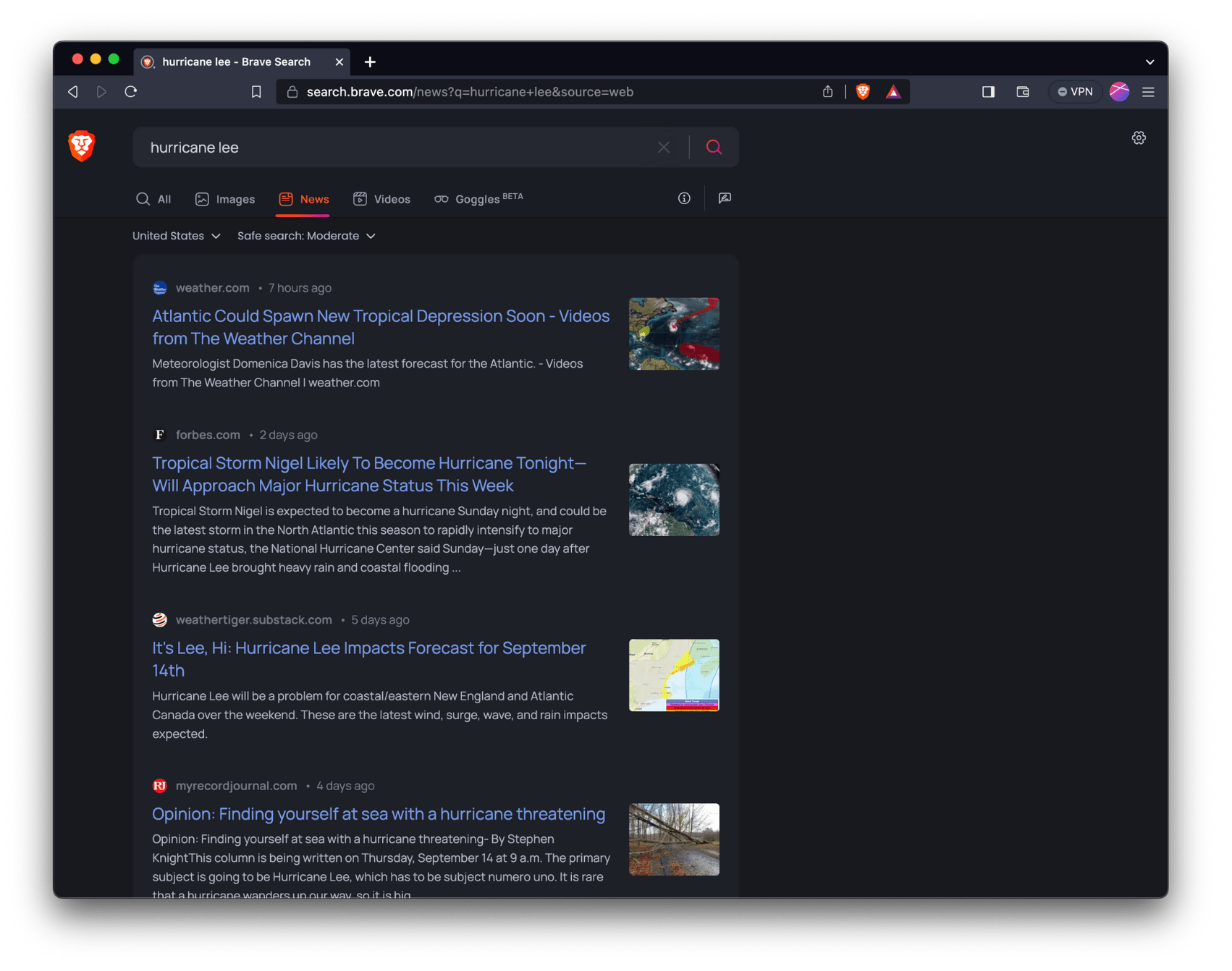
Task: Open the Goggles BETA tab
Action: [x=478, y=198]
